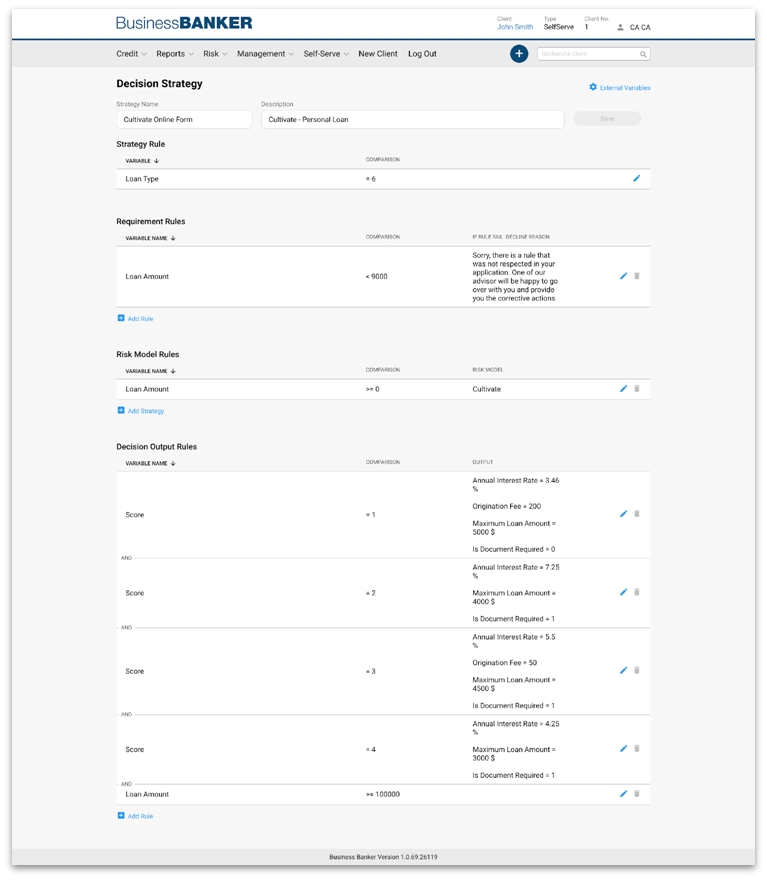767x880 pixels.
Task: Click the SelfServe client type value
Action: tap(559, 27)
